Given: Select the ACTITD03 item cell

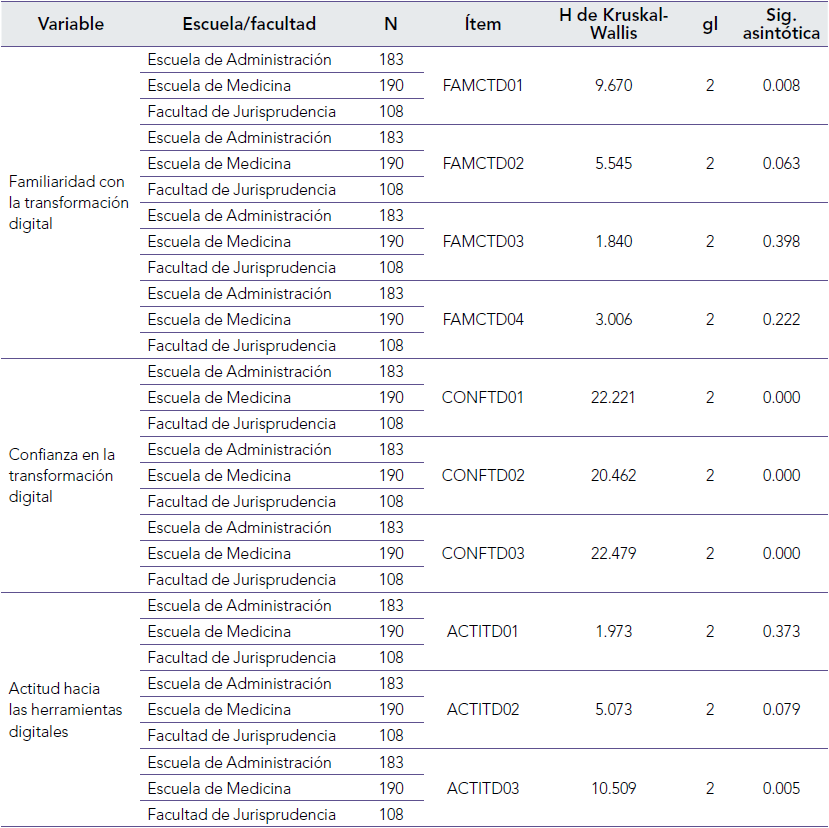Looking at the screenshot, I should tap(482, 788).
